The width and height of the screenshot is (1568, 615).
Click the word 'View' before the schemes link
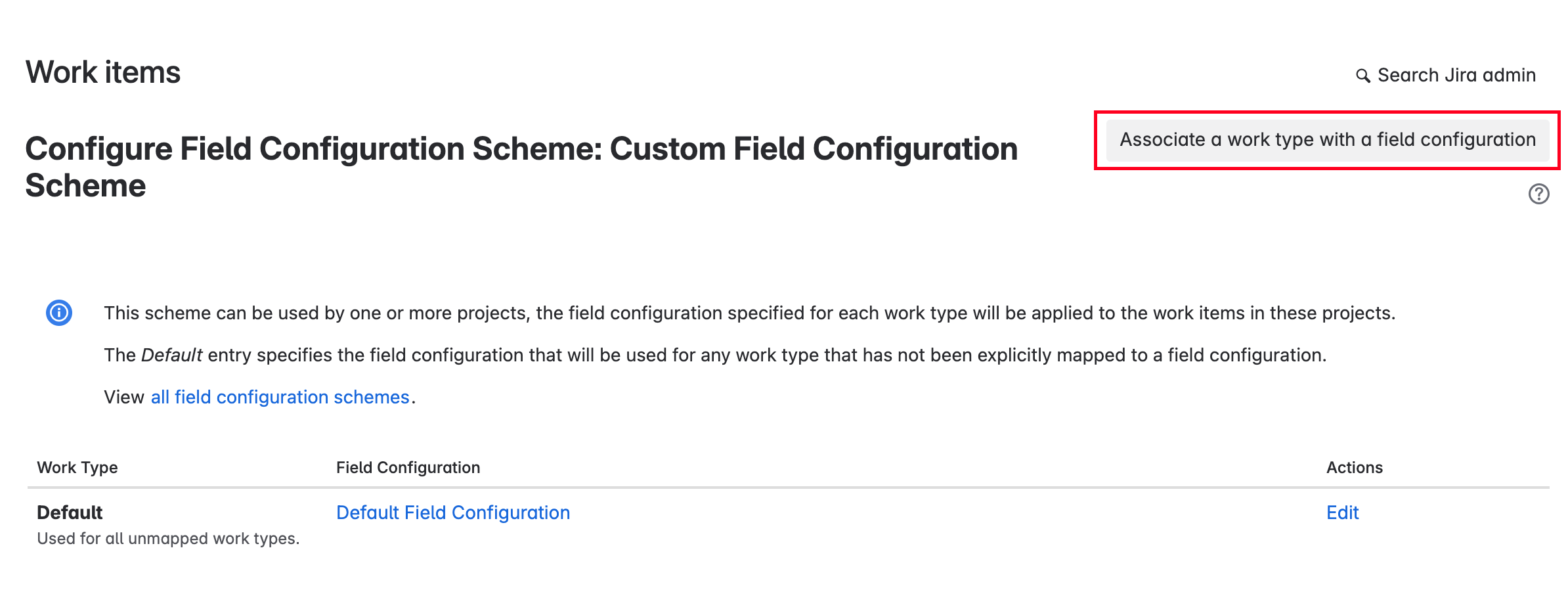[x=123, y=398]
